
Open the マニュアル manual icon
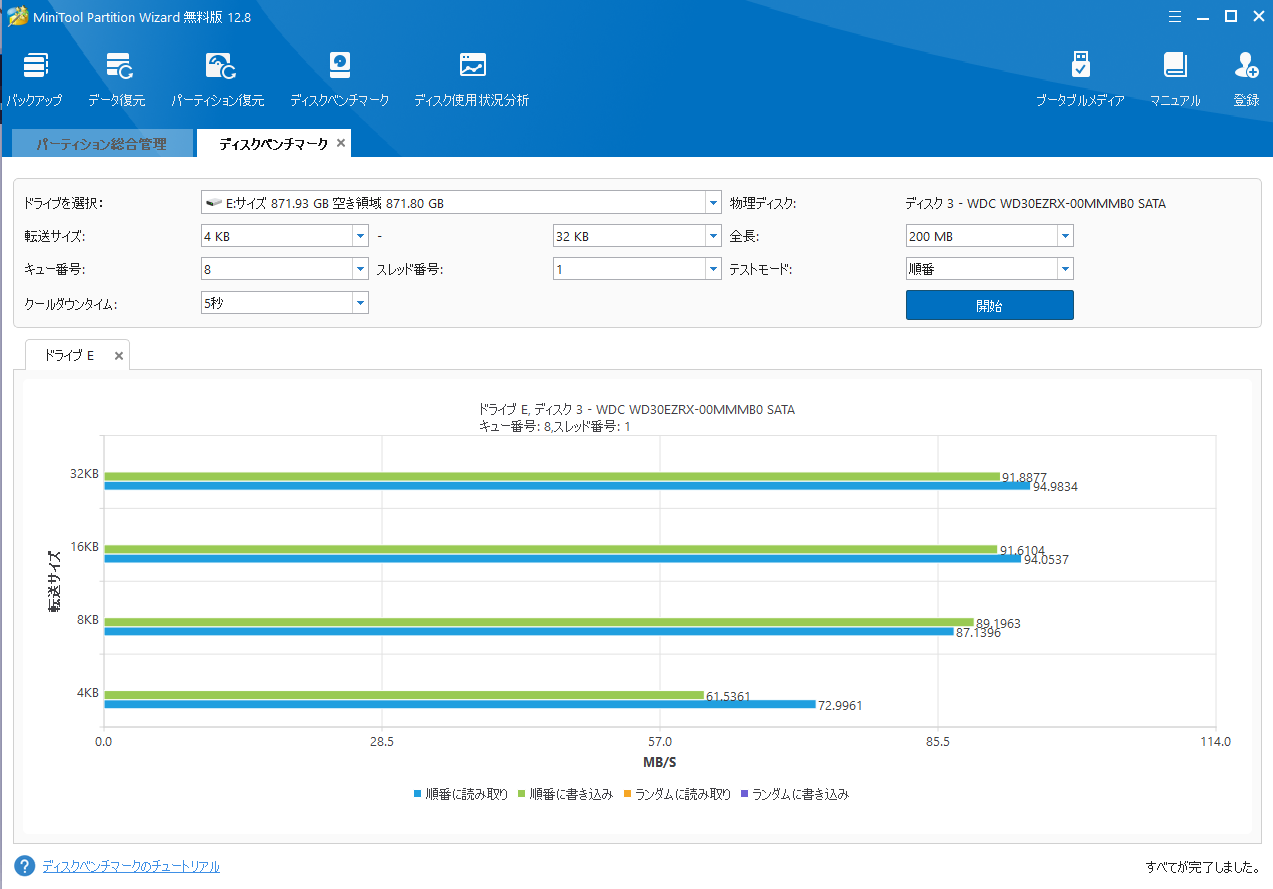click(x=1175, y=67)
